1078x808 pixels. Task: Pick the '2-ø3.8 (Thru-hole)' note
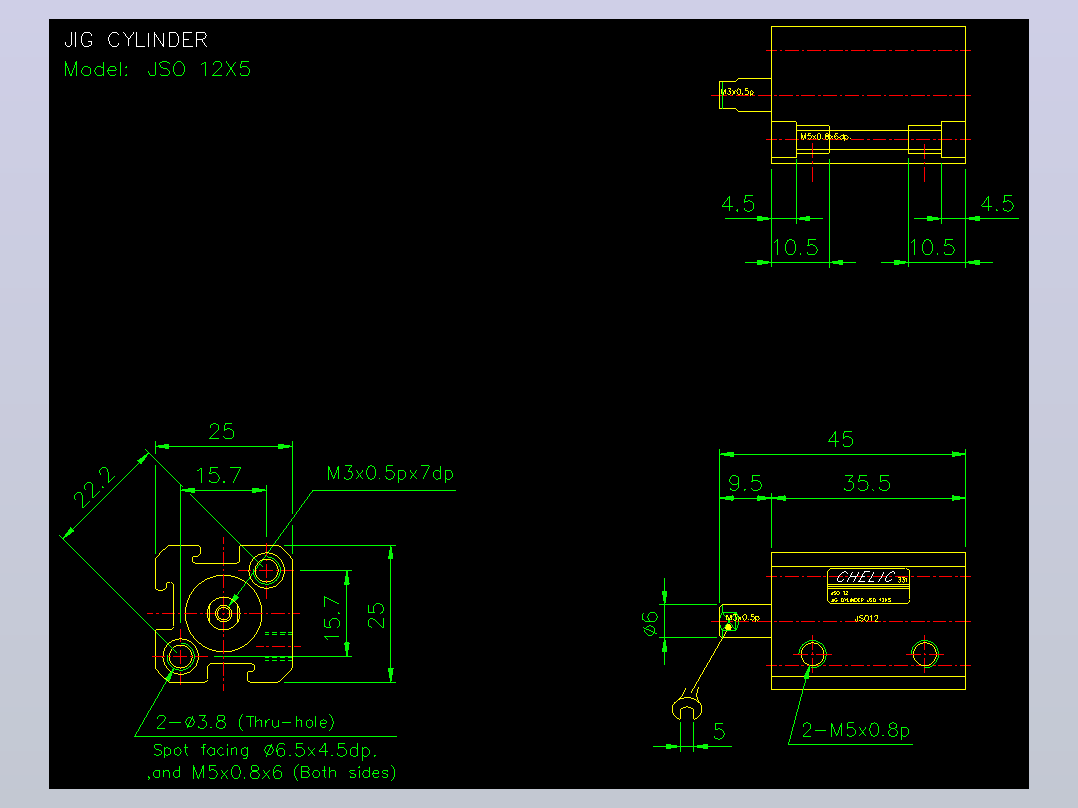245,722
